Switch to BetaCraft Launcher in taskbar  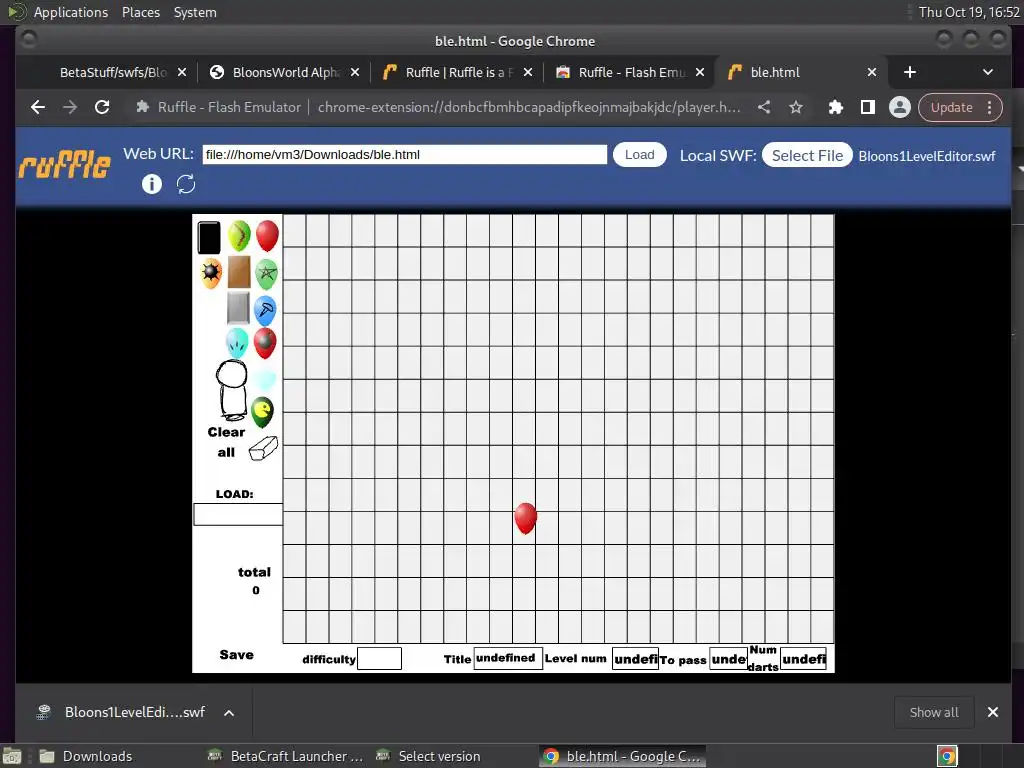[285, 756]
